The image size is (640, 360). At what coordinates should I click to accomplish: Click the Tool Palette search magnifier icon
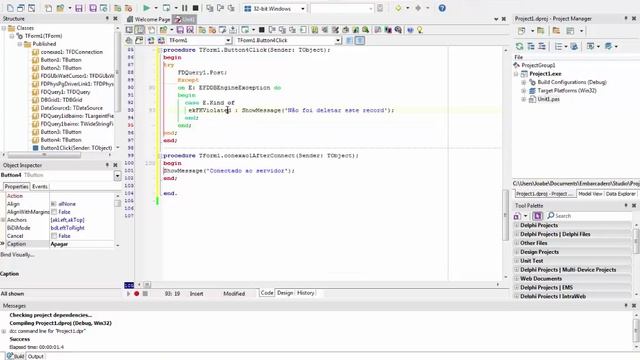(x=551, y=216)
